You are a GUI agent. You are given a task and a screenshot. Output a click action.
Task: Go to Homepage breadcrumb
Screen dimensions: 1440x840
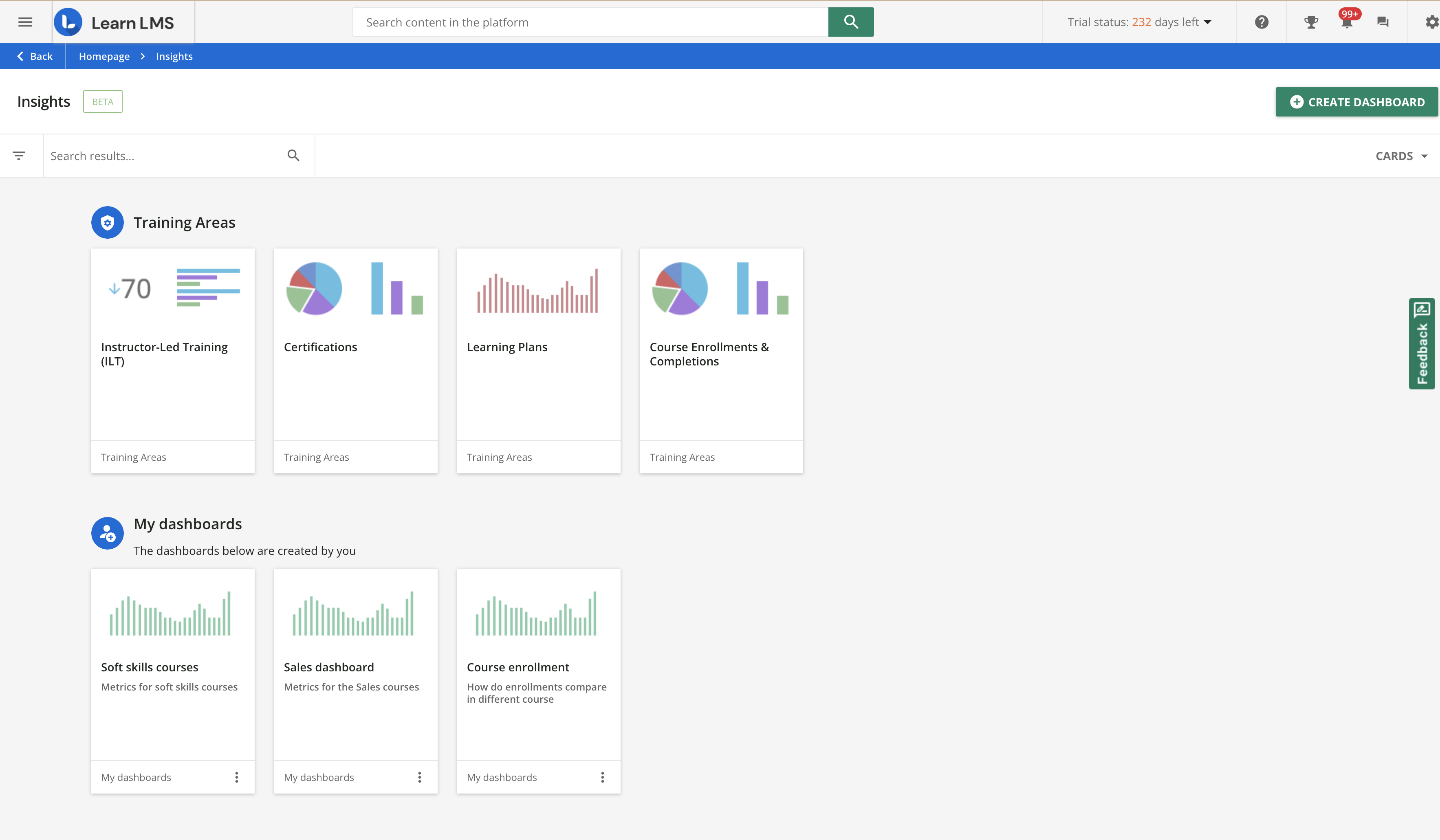(104, 56)
